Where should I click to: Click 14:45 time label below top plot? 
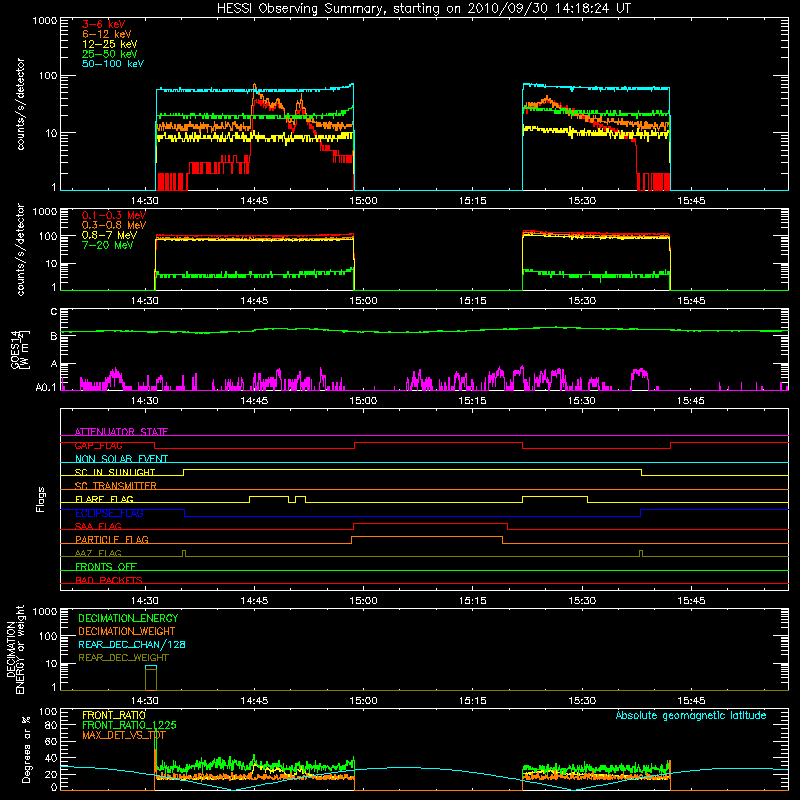point(254,201)
